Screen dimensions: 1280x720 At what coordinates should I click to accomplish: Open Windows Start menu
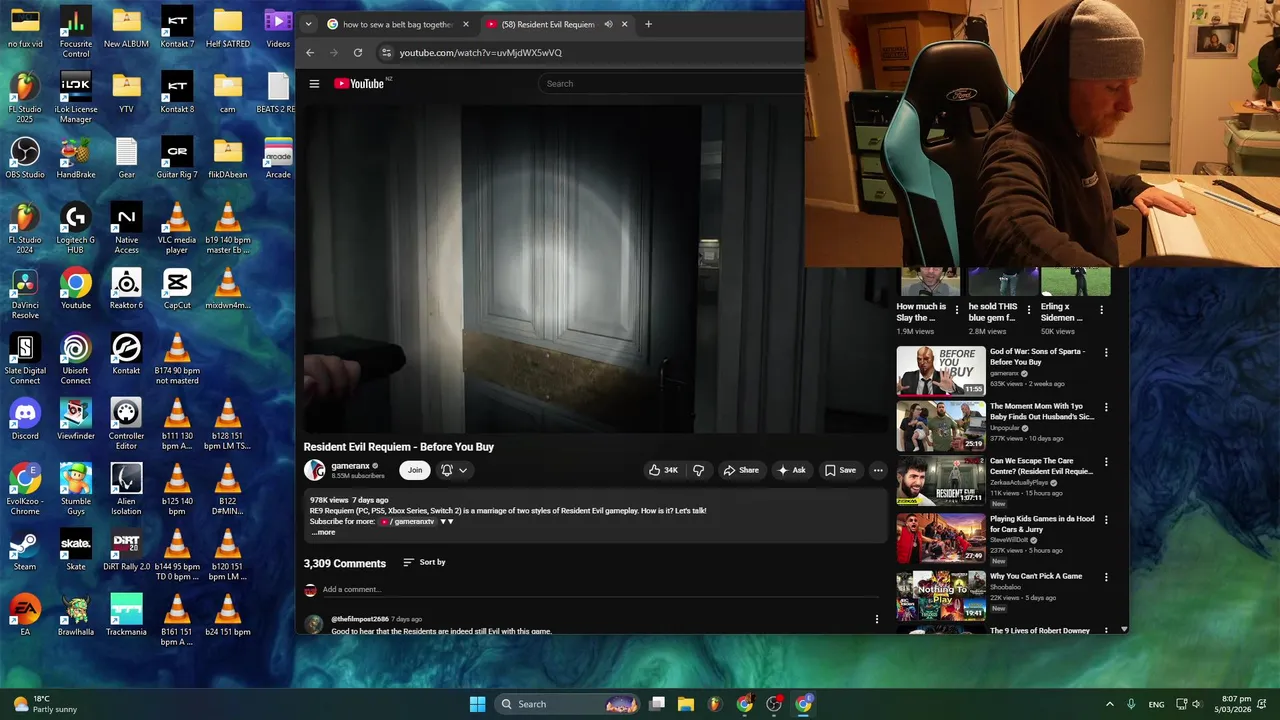[x=478, y=704]
